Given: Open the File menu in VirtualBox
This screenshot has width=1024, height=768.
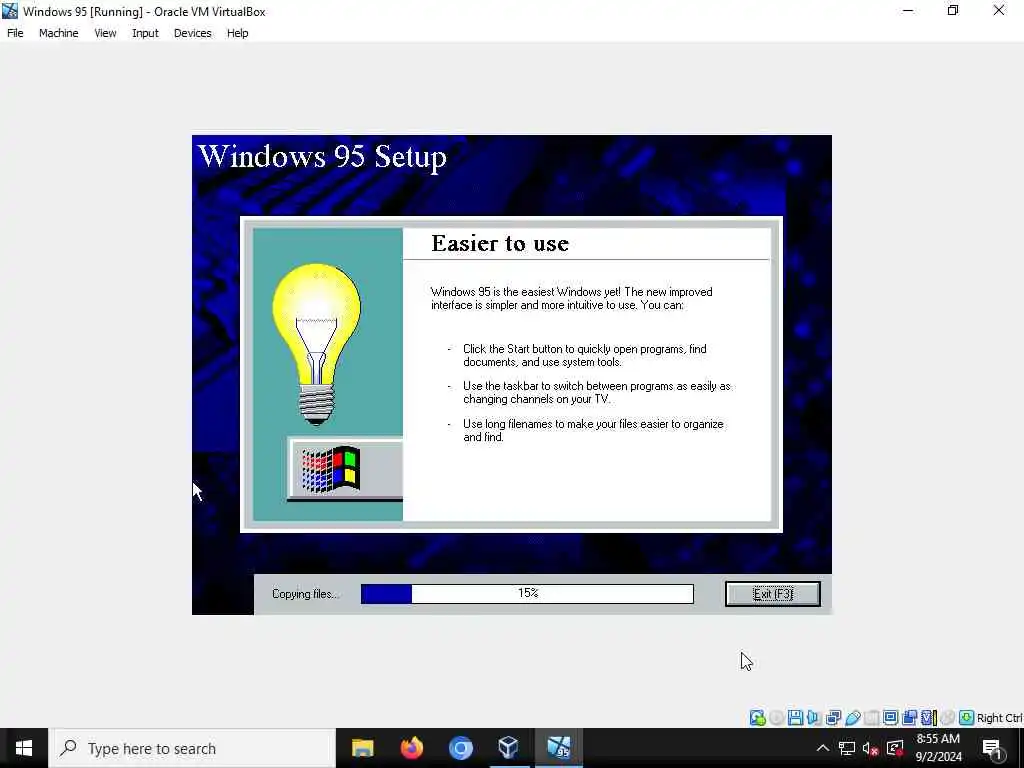Looking at the screenshot, I should [15, 33].
